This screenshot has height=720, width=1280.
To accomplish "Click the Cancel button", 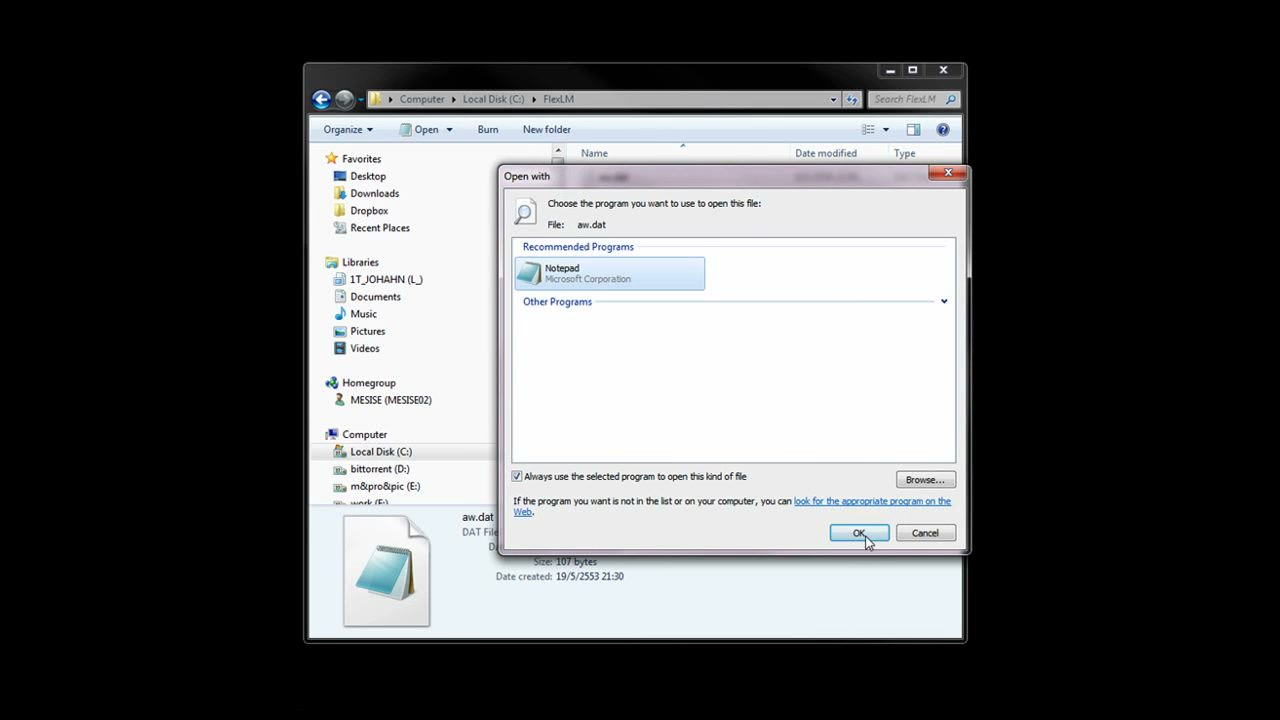I will (925, 533).
